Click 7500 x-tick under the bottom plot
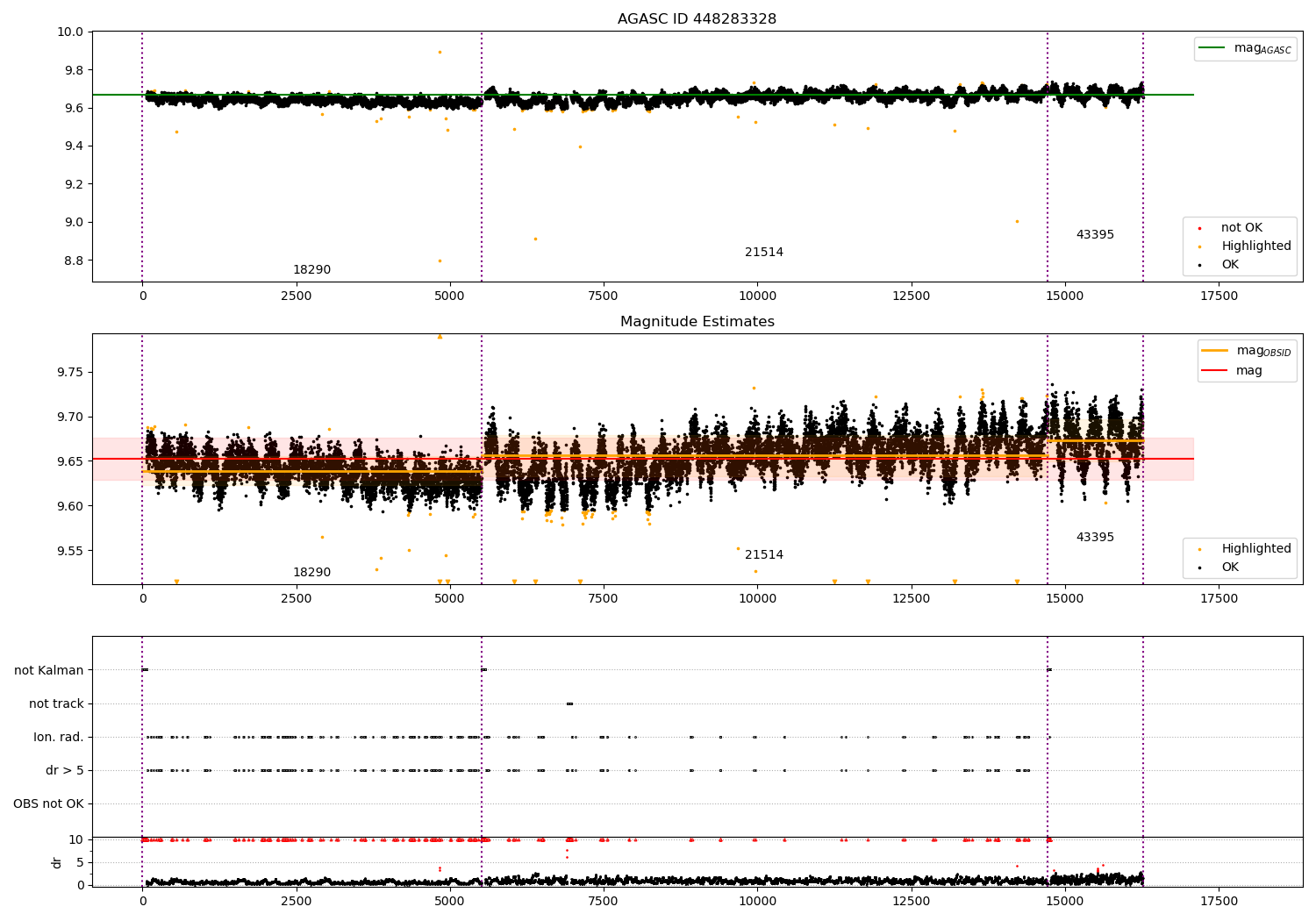1316x921 pixels. point(604,902)
